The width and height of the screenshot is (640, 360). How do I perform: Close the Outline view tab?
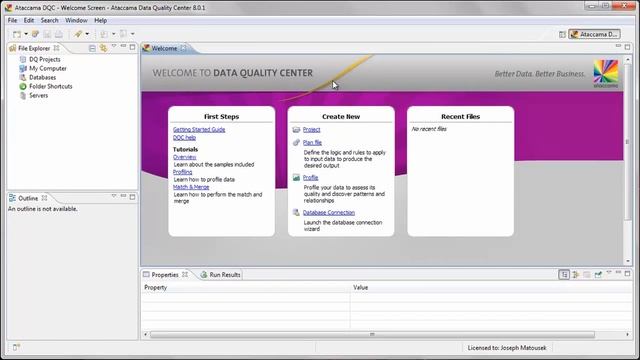[44, 198]
